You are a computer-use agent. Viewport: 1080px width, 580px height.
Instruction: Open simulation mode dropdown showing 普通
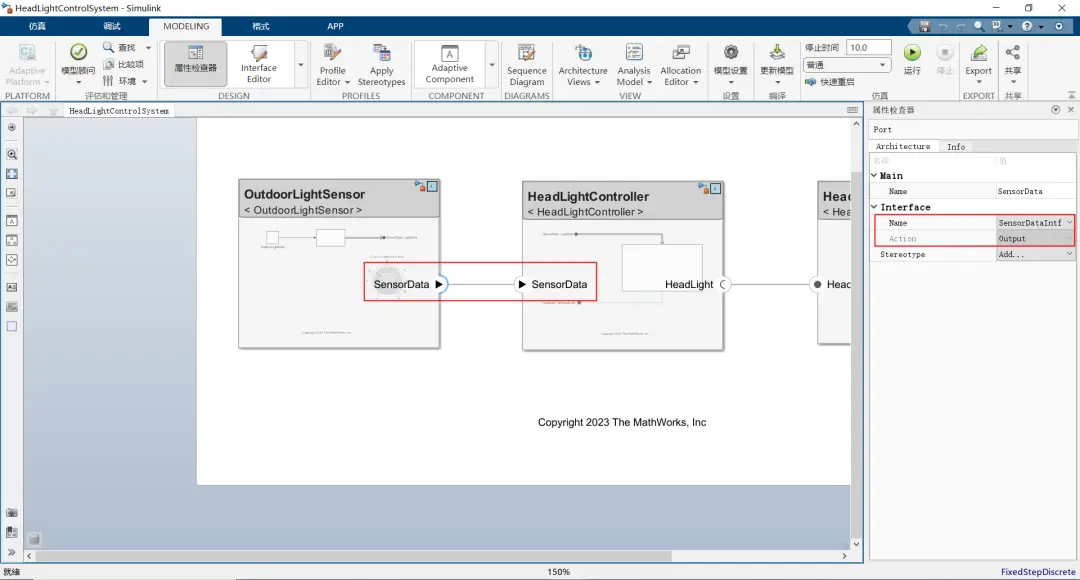coord(847,65)
